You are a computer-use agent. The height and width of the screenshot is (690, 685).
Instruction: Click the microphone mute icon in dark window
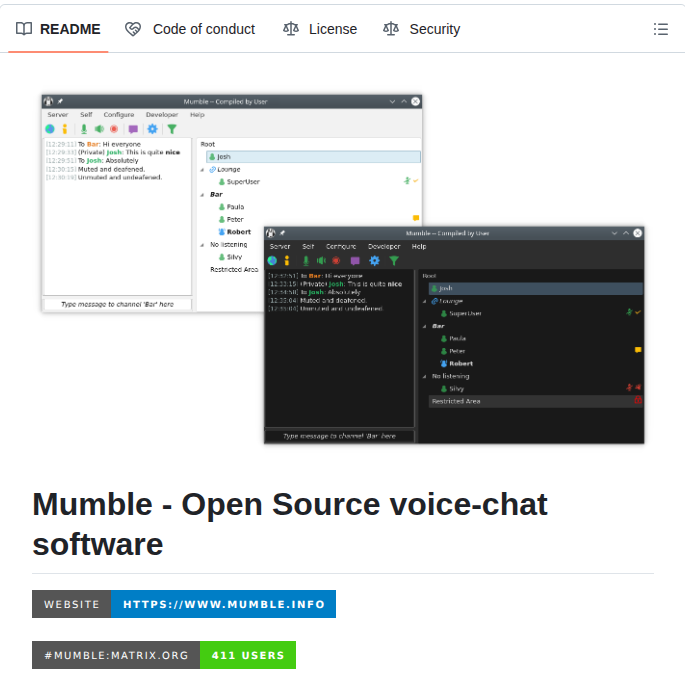point(306,261)
